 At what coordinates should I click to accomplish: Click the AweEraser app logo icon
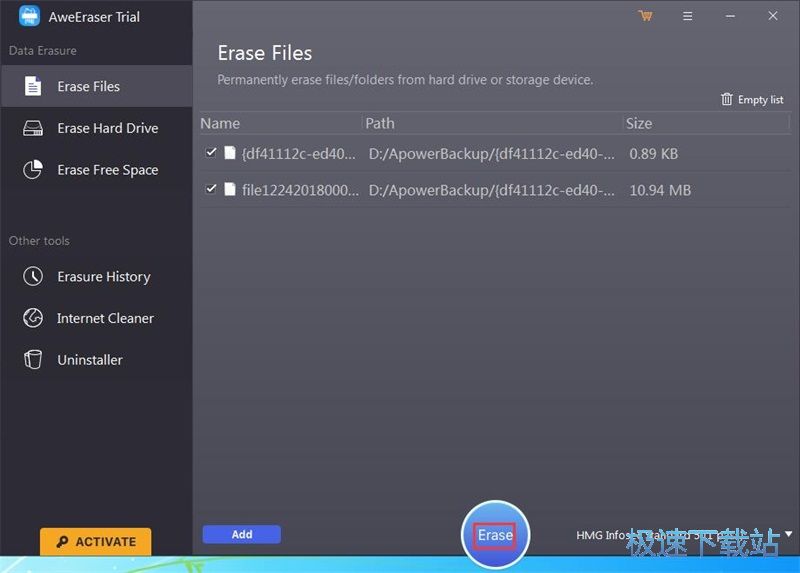click(x=29, y=16)
